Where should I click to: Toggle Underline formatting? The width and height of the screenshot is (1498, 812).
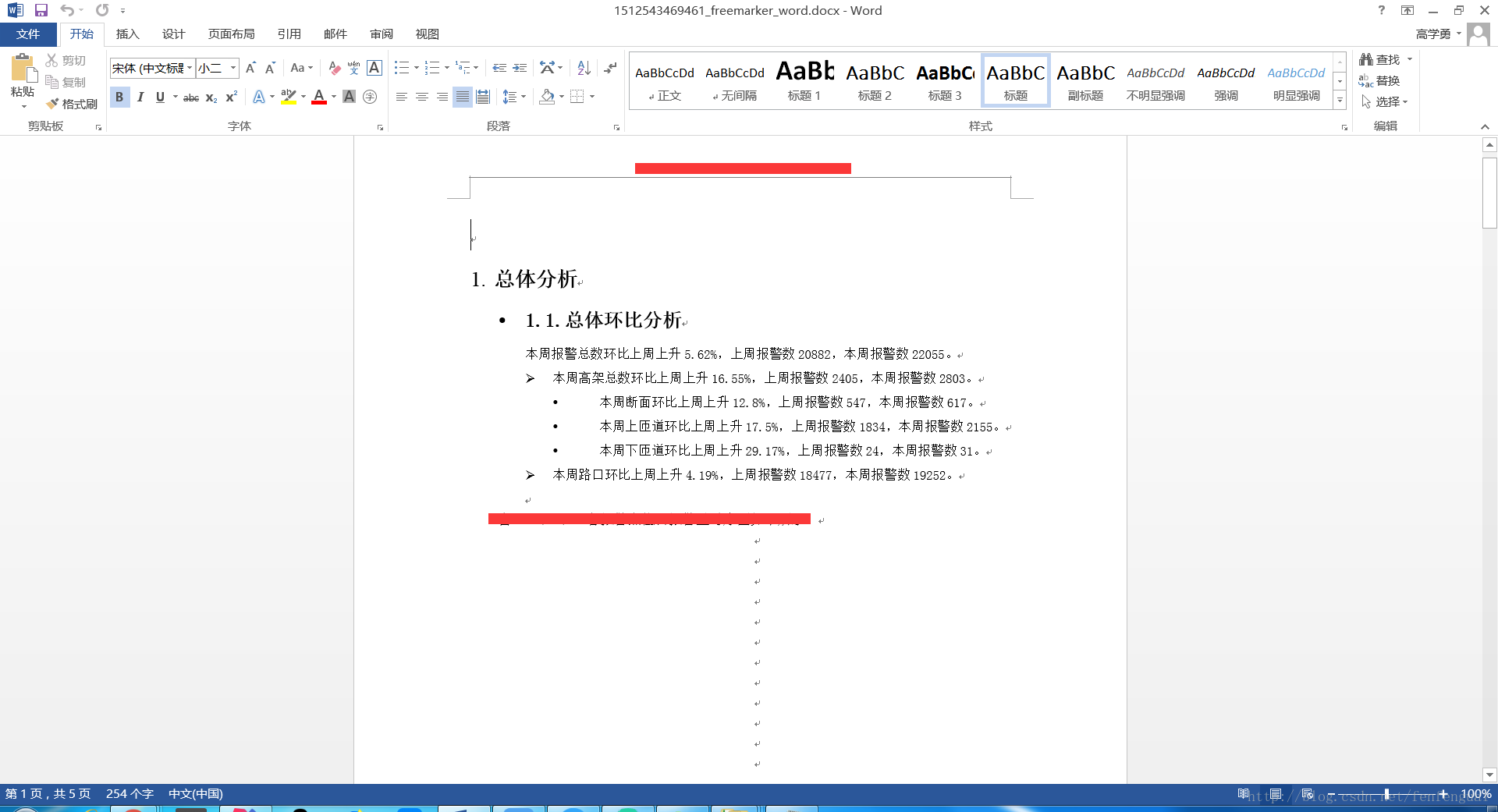pos(160,97)
